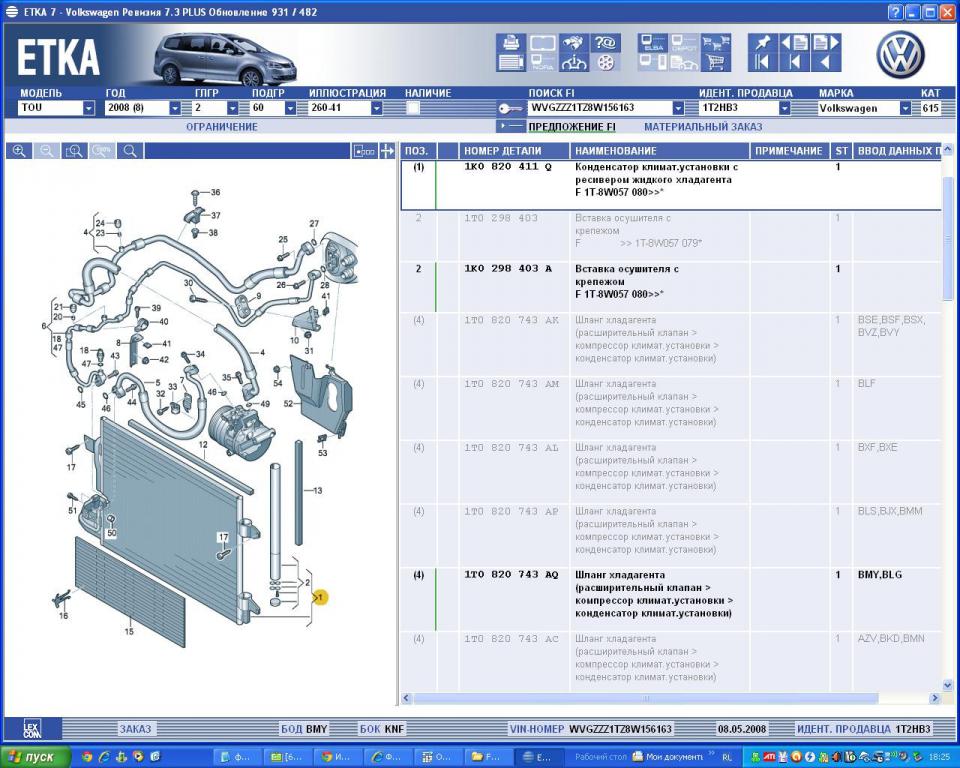Click the ПРИМЕЧАНИЕ column header
Screen dimensions: 960x768
tap(789, 151)
